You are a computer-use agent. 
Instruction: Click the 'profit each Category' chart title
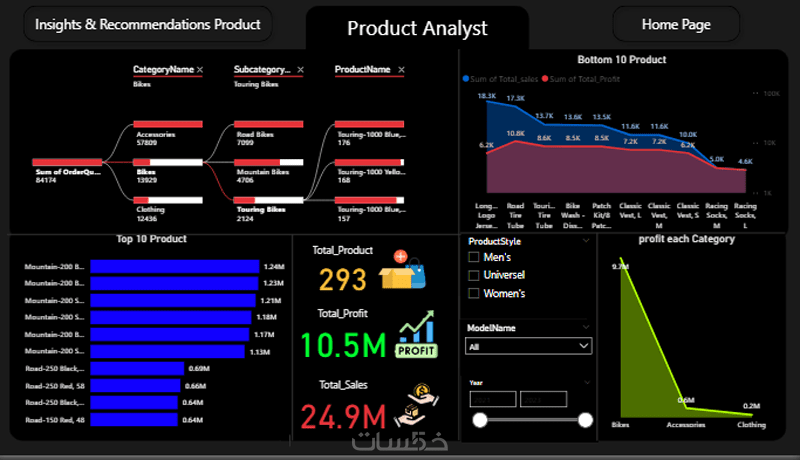point(686,239)
